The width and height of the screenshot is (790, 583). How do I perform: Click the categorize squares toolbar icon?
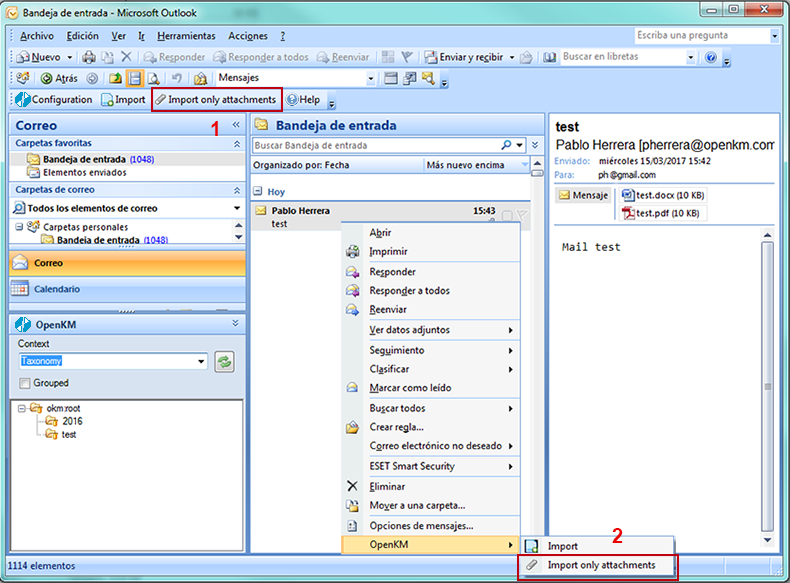point(388,57)
